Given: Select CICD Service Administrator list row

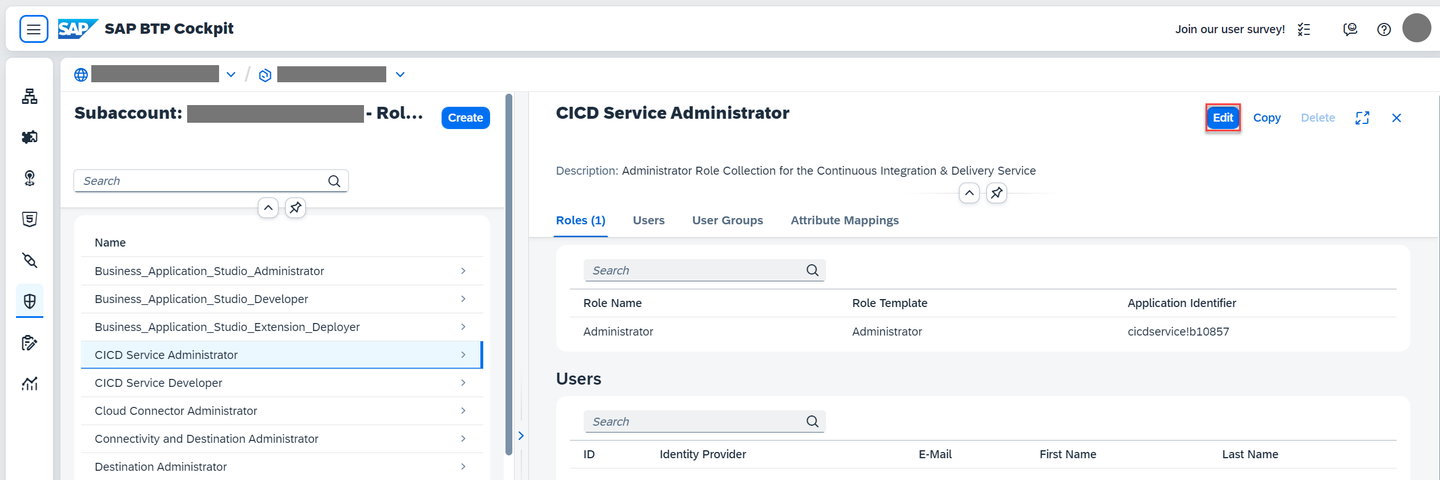Looking at the screenshot, I should tap(282, 355).
